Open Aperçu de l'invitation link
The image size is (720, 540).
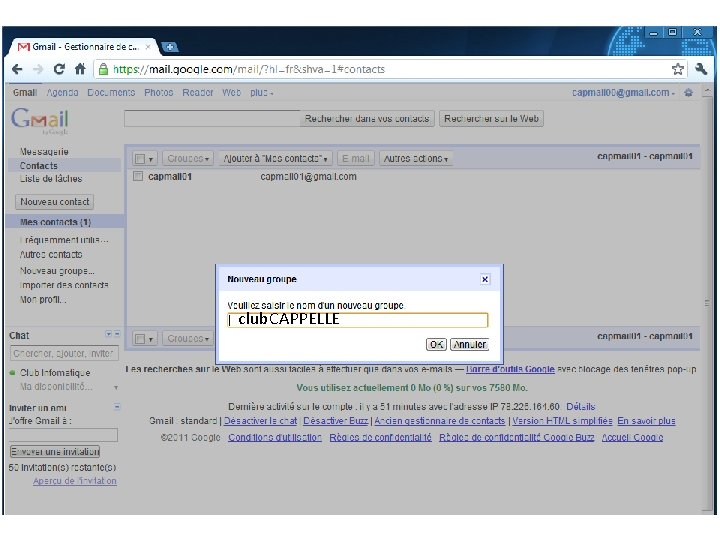[x=75, y=481]
